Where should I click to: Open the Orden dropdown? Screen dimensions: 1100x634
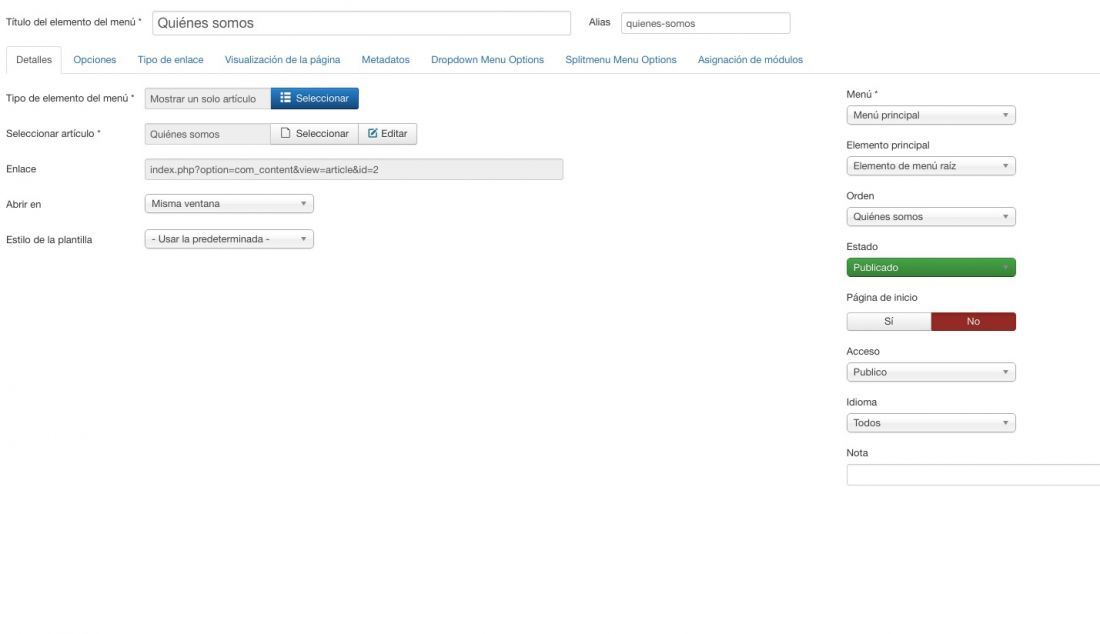click(931, 217)
